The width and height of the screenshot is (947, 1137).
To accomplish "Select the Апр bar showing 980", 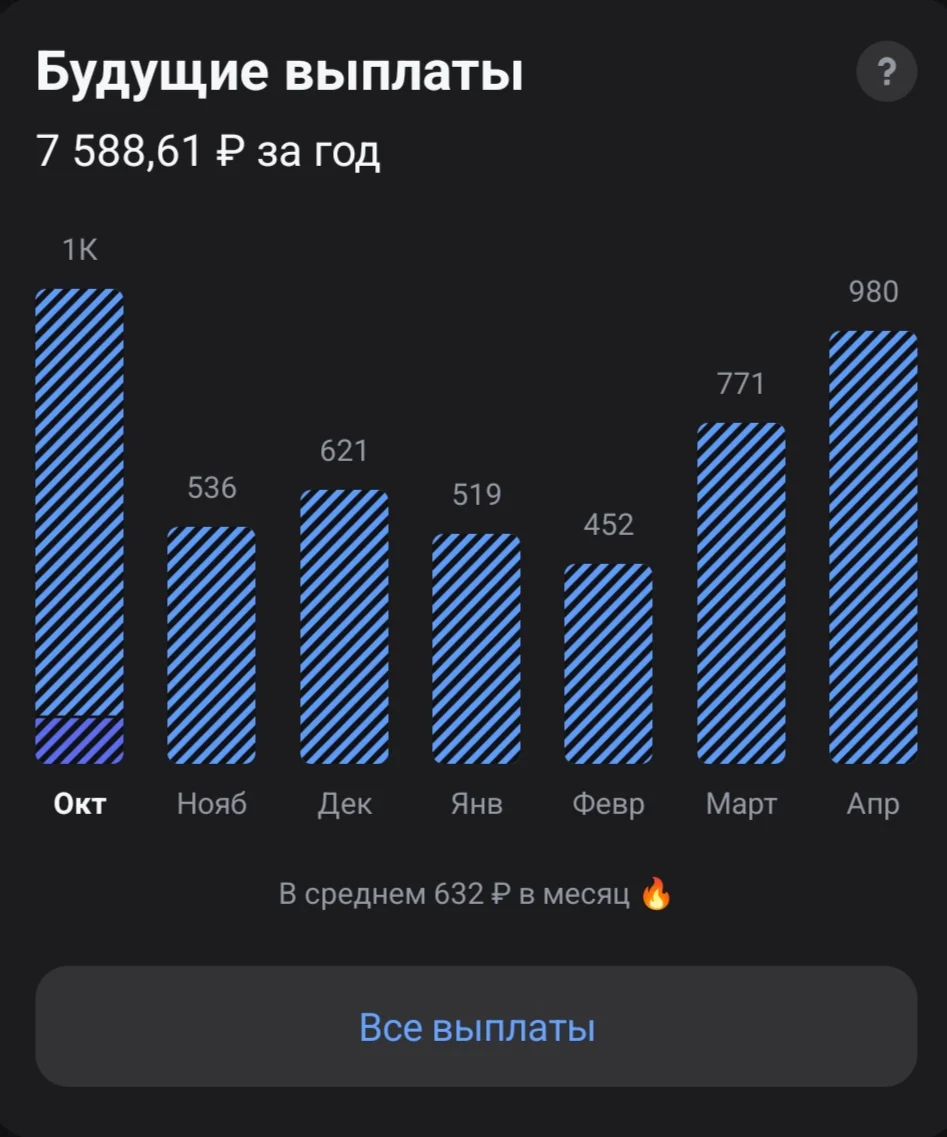I will click(873, 547).
